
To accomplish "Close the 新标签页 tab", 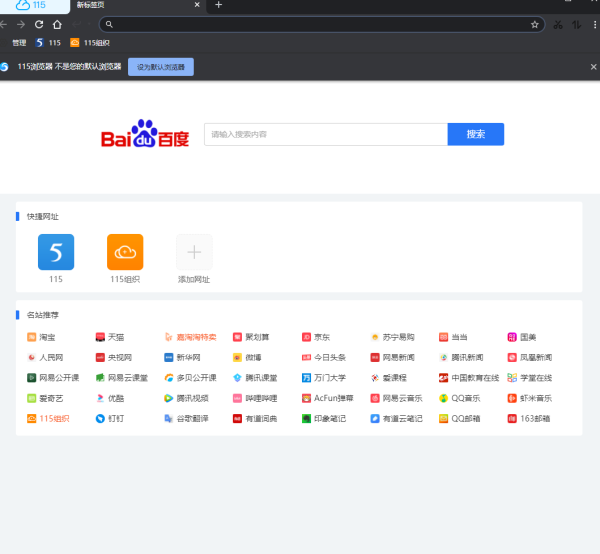I will click(x=197, y=5).
